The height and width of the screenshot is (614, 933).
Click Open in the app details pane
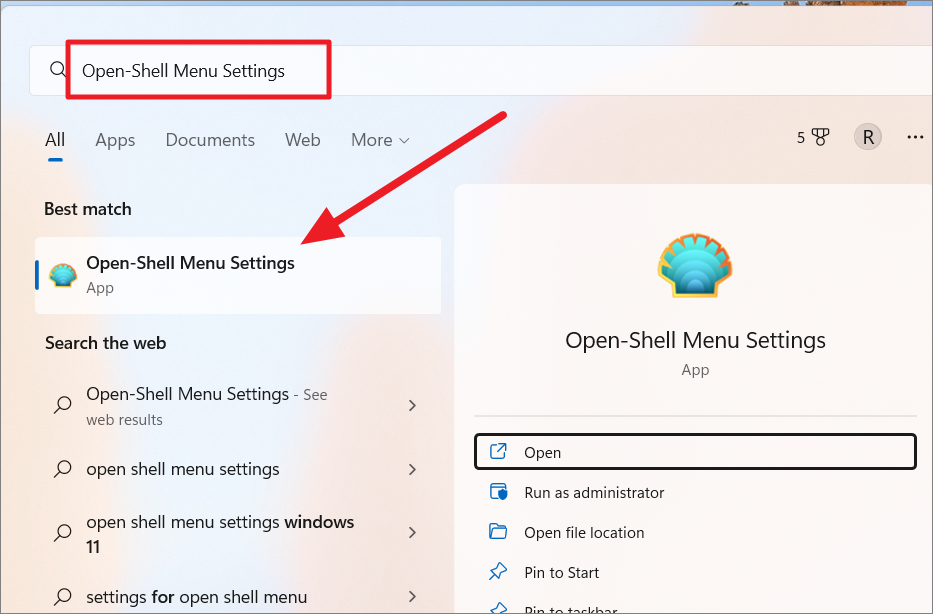695,452
